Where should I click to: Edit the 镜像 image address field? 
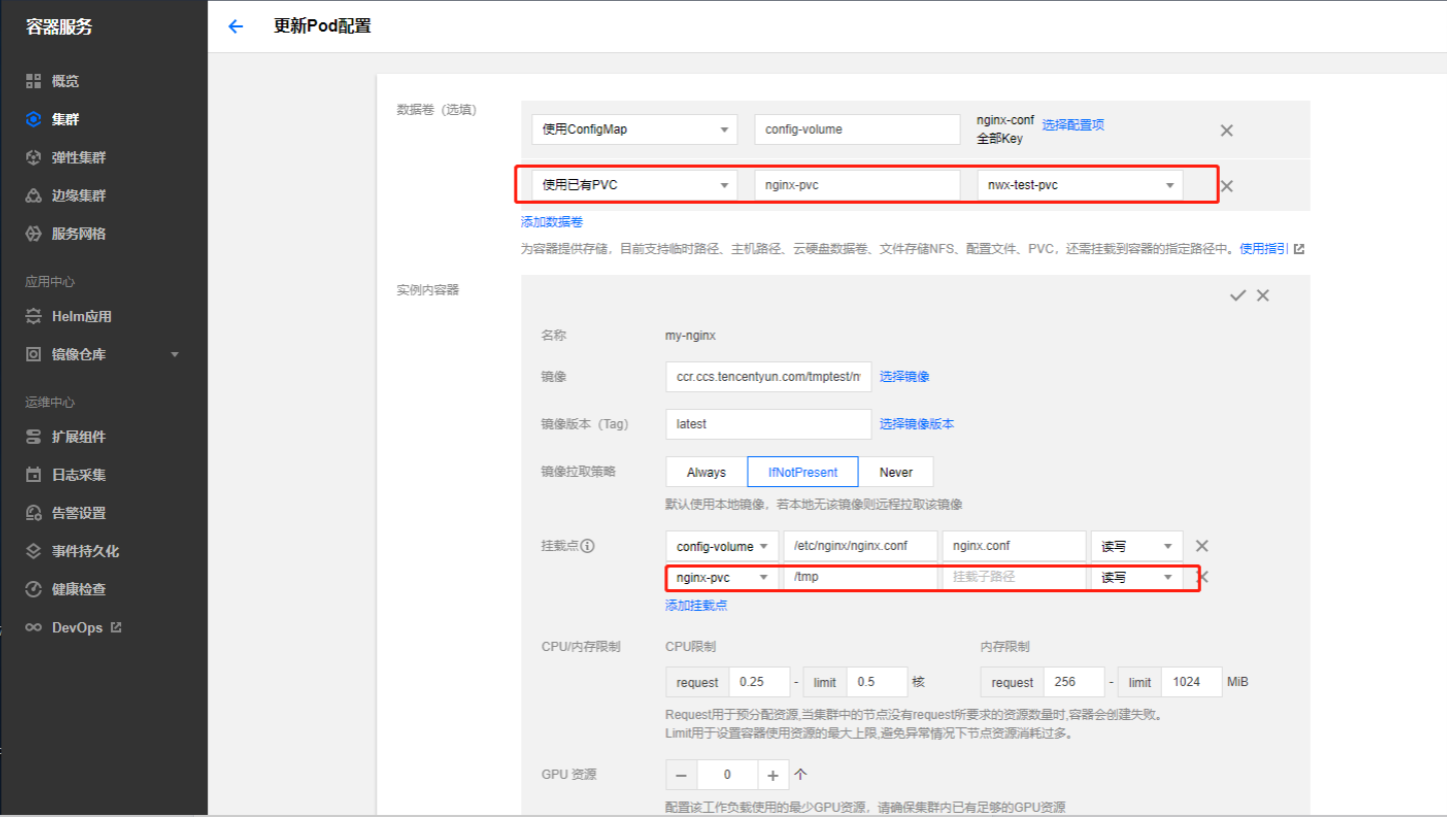[x=768, y=377]
